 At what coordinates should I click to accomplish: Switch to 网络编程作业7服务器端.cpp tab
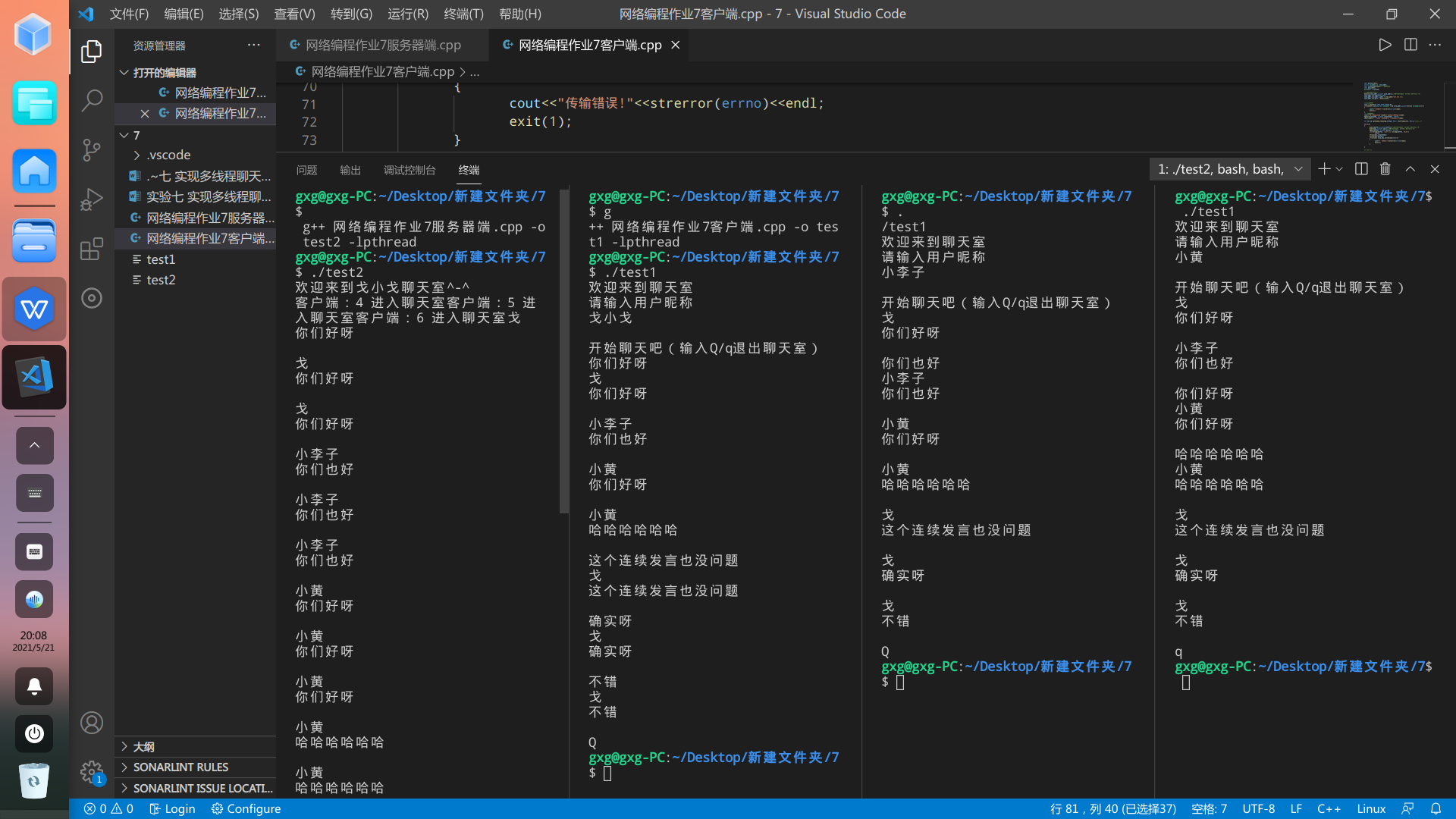tap(383, 45)
